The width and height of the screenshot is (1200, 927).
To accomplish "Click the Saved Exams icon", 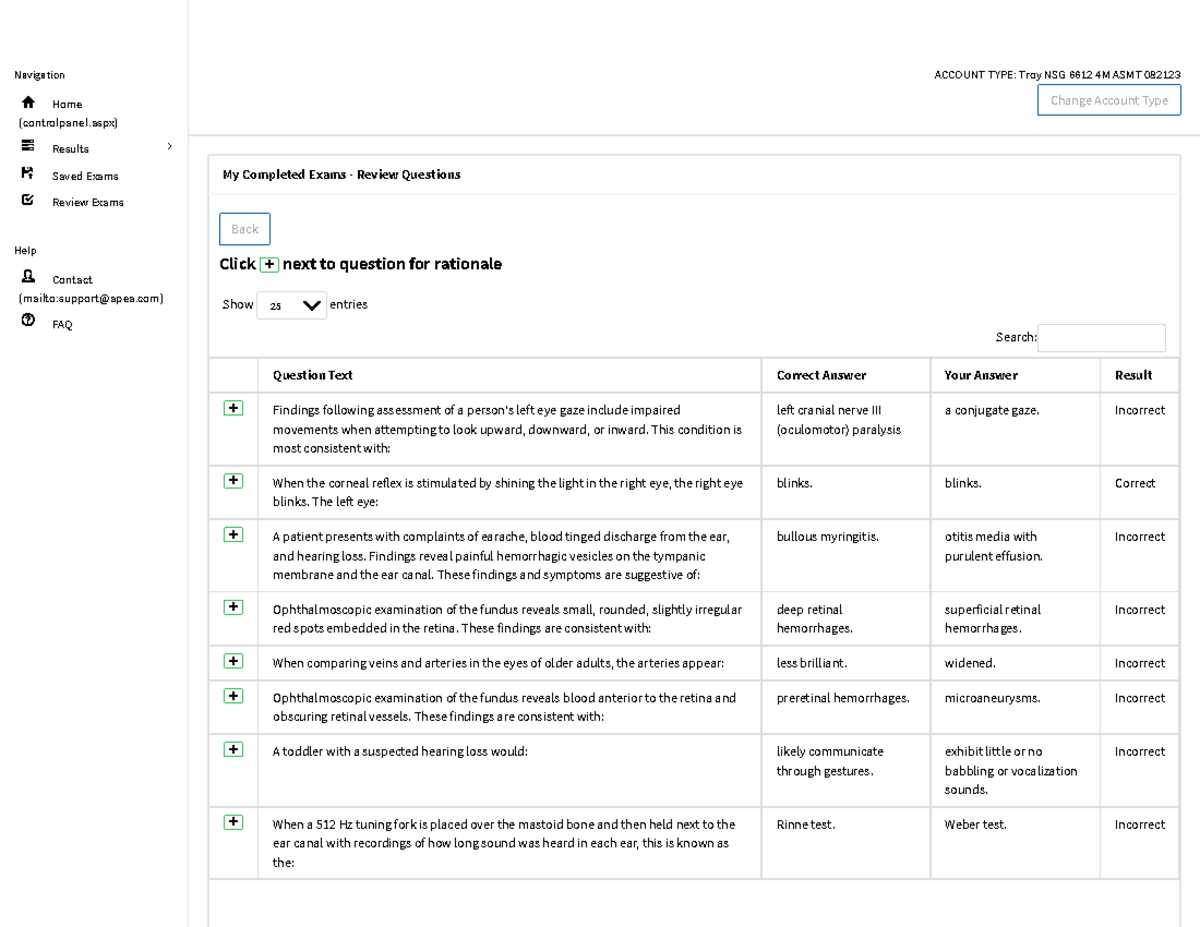I will point(28,174).
